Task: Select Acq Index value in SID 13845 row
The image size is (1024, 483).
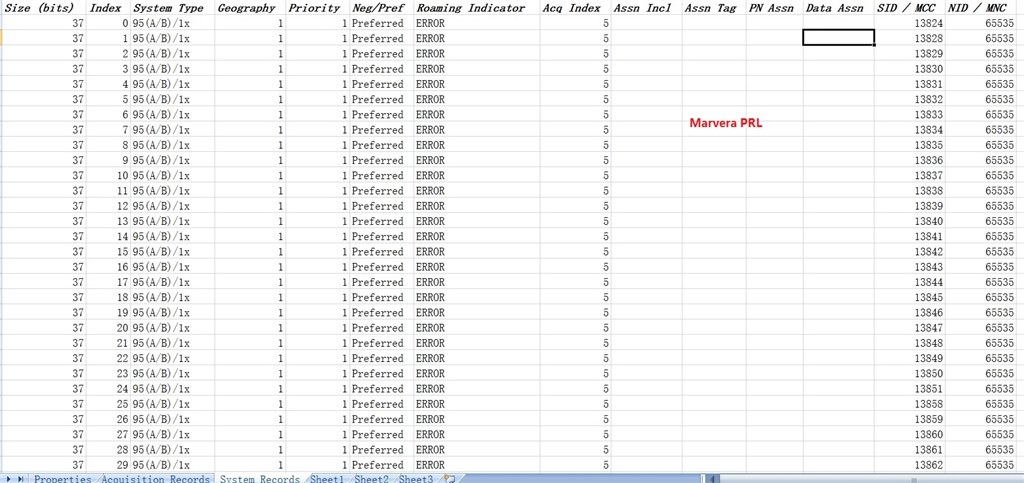Action: pos(575,297)
